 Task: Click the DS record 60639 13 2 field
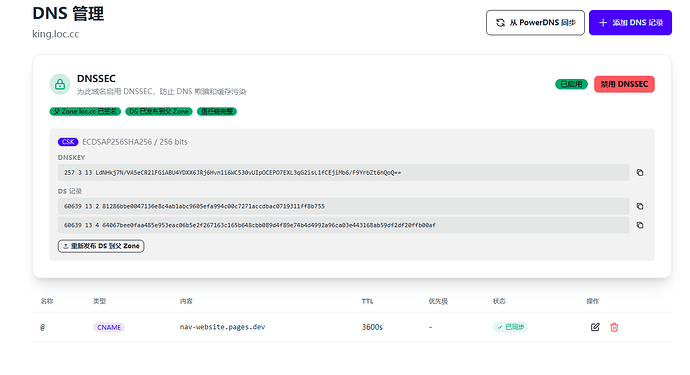point(343,206)
